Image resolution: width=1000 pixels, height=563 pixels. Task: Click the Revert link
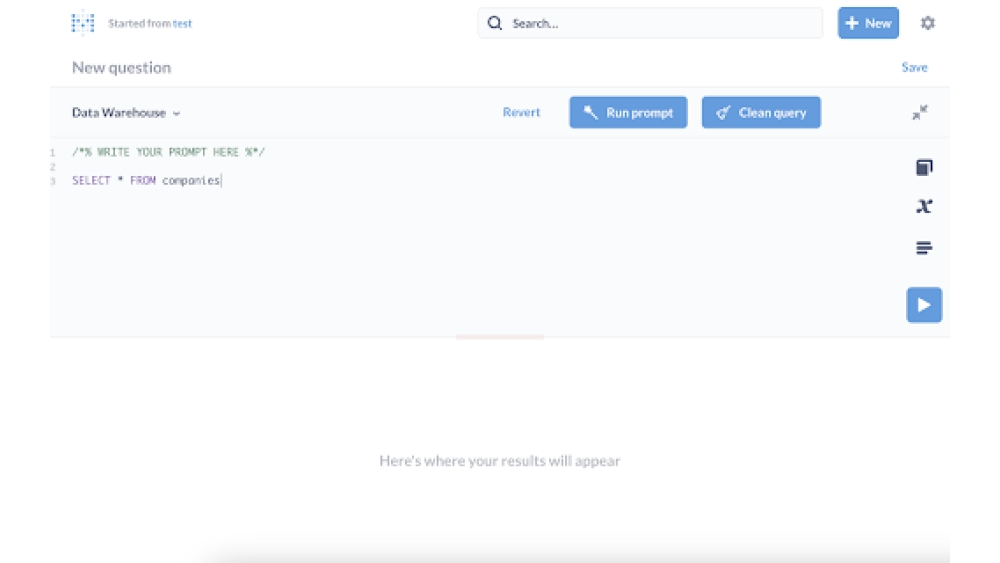pos(521,112)
